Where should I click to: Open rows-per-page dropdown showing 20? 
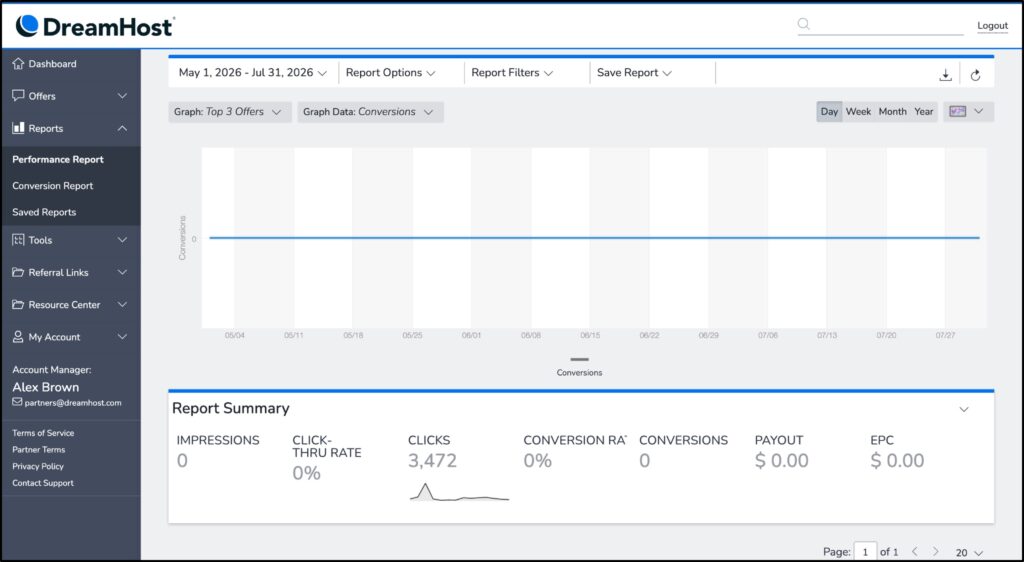[x=969, y=553]
